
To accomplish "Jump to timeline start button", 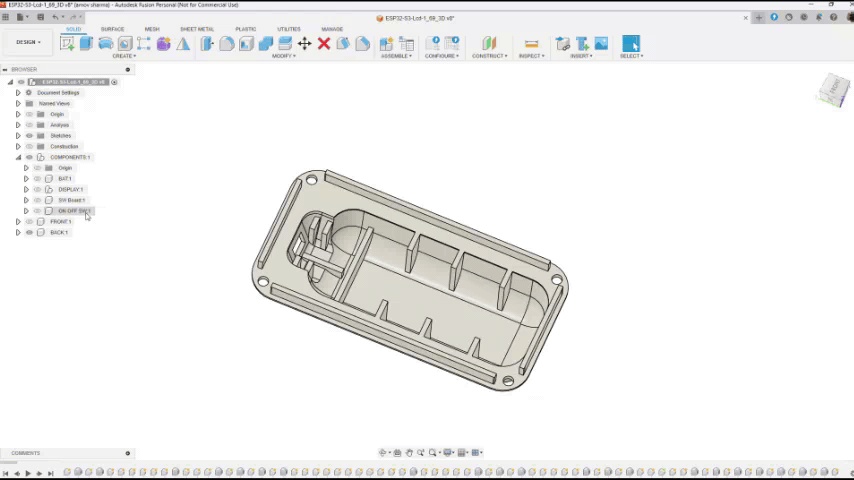I will tap(5, 473).
